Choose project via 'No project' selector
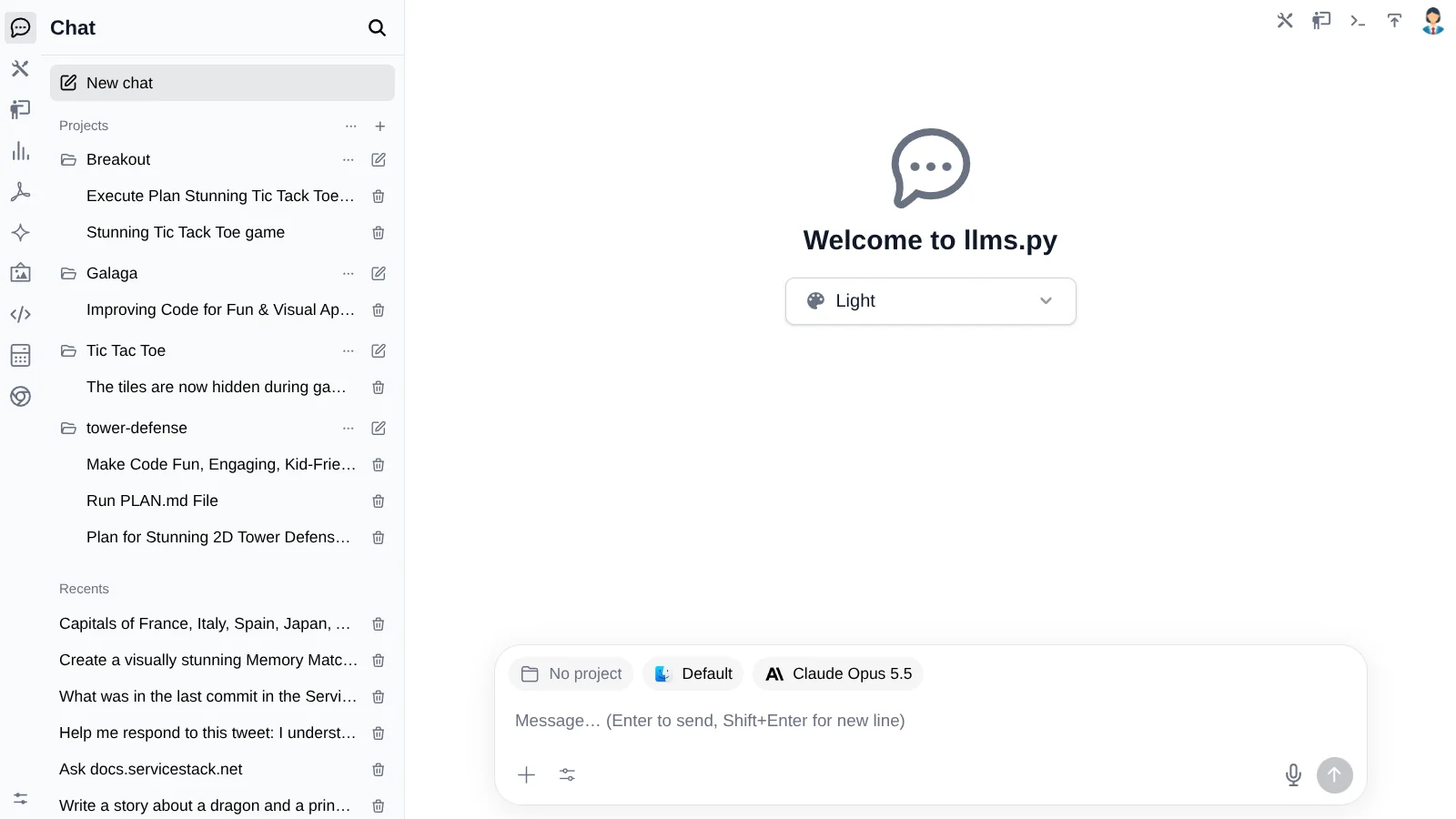The width and height of the screenshot is (1456, 819). click(x=571, y=674)
